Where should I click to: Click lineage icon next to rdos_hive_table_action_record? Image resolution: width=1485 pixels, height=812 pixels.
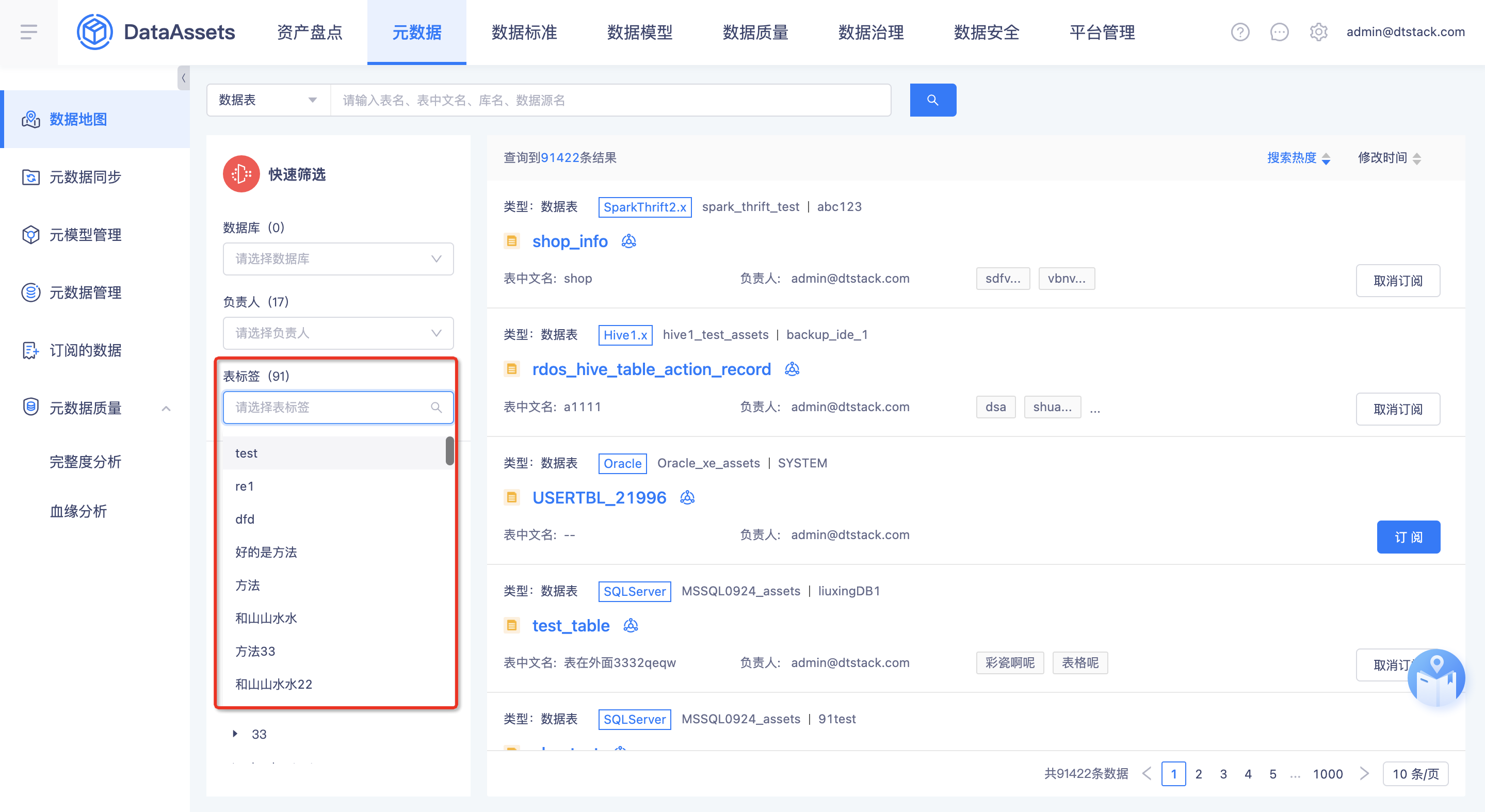(792, 369)
